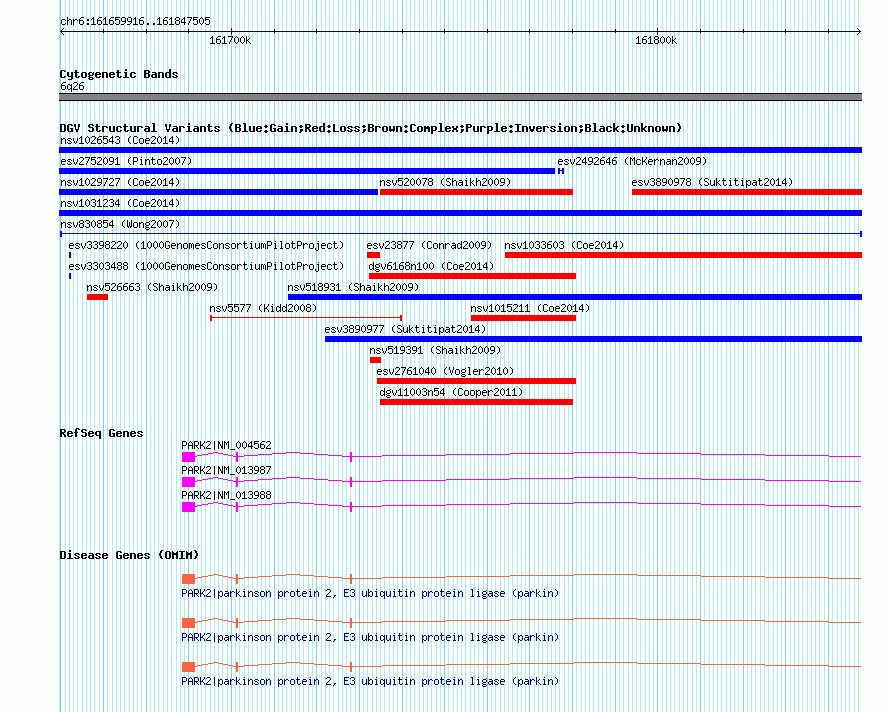Click the DGV Structural Variants track title
The height and width of the screenshot is (712, 890).
(371, 128)
